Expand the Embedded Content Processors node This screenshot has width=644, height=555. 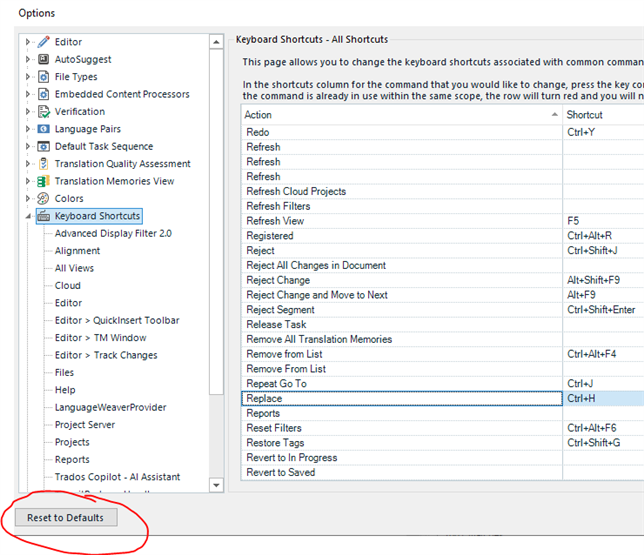28,94
